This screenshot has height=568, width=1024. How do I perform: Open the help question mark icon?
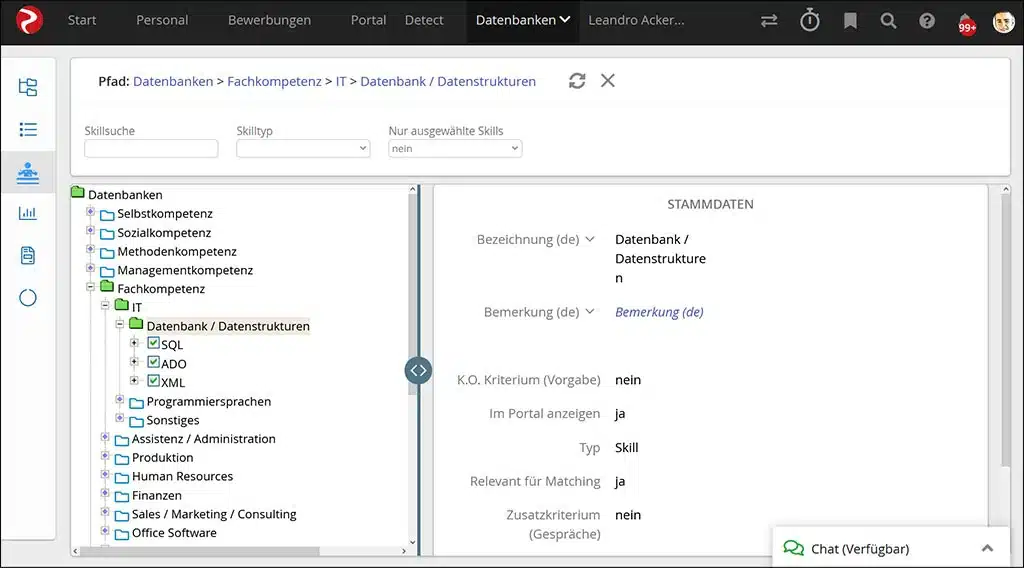[927, 21]
